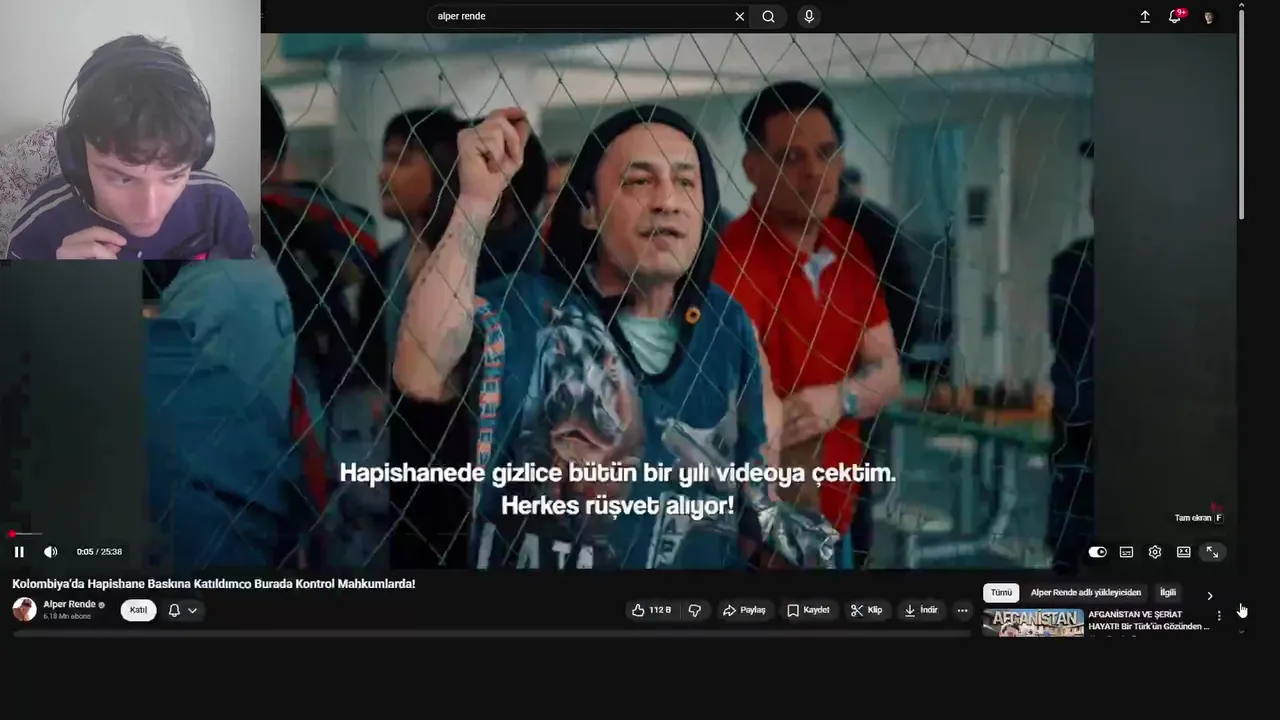Open the Alper Rende channel avatar
The width and height of the screenshot is (1280, 720).
click(24, 609)
